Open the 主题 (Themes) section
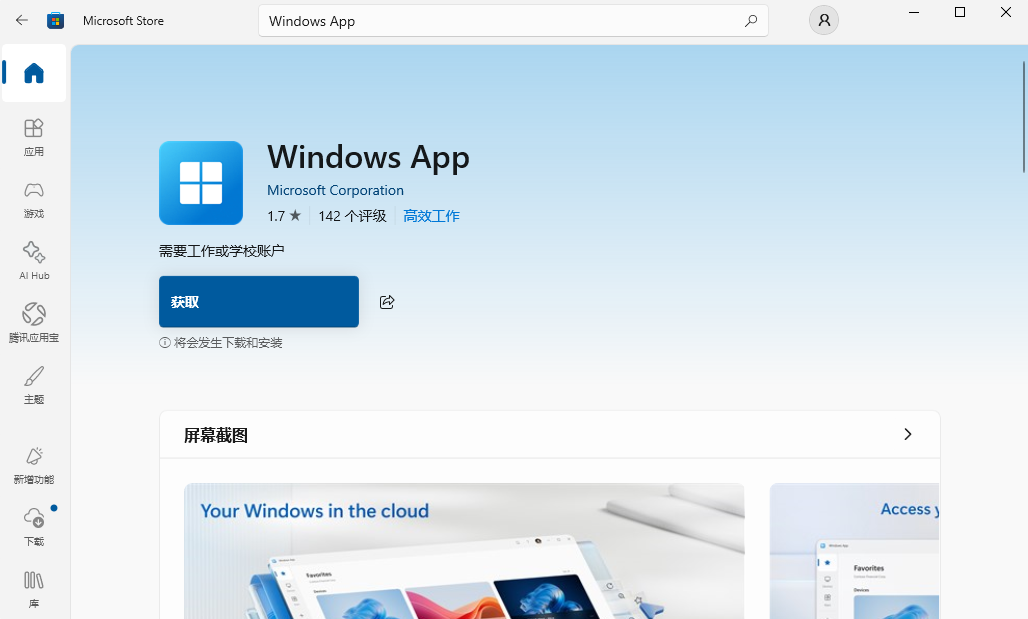 (34, 385)
